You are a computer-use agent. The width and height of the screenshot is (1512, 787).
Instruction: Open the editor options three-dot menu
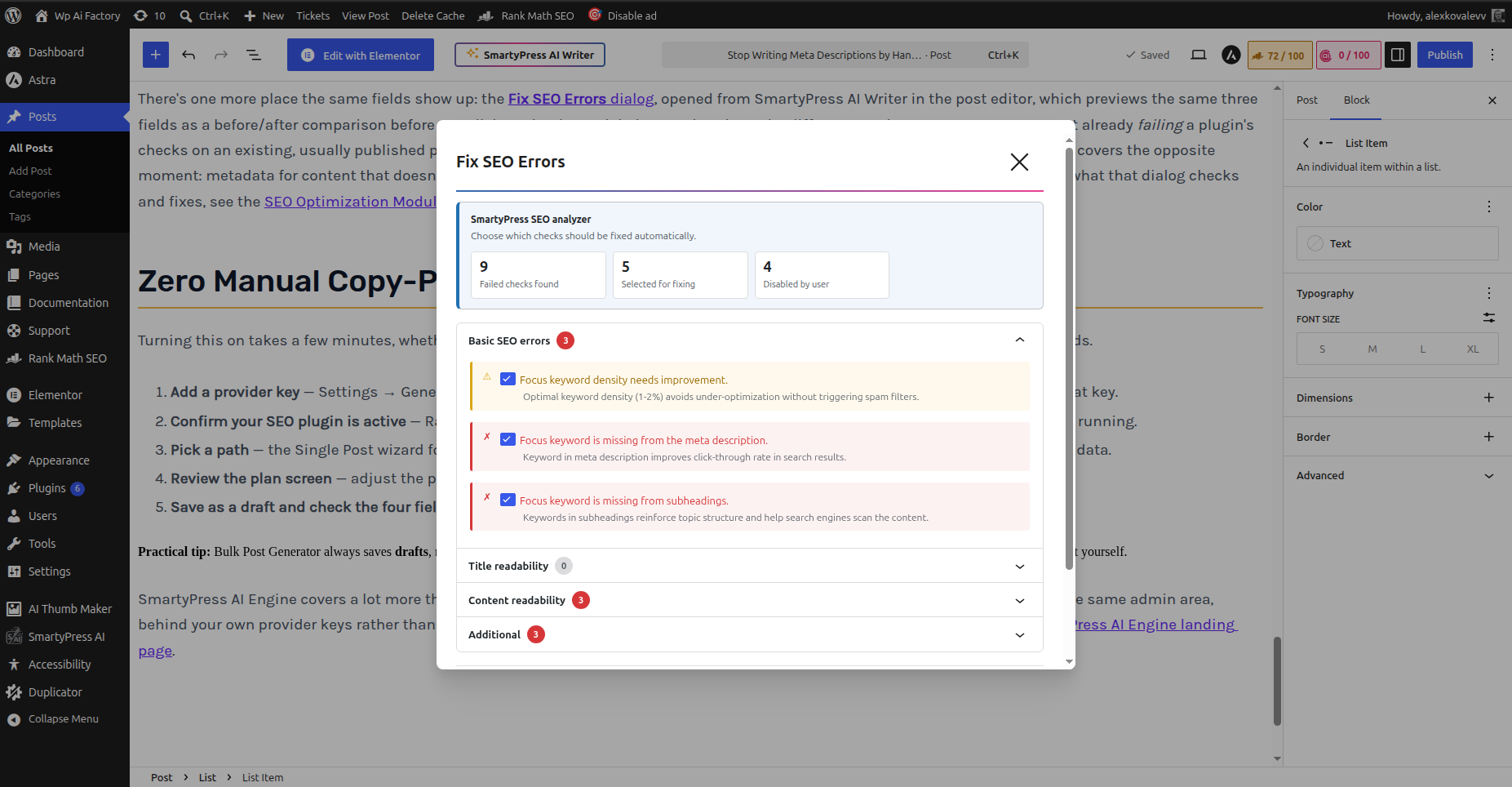(1492, 55)
